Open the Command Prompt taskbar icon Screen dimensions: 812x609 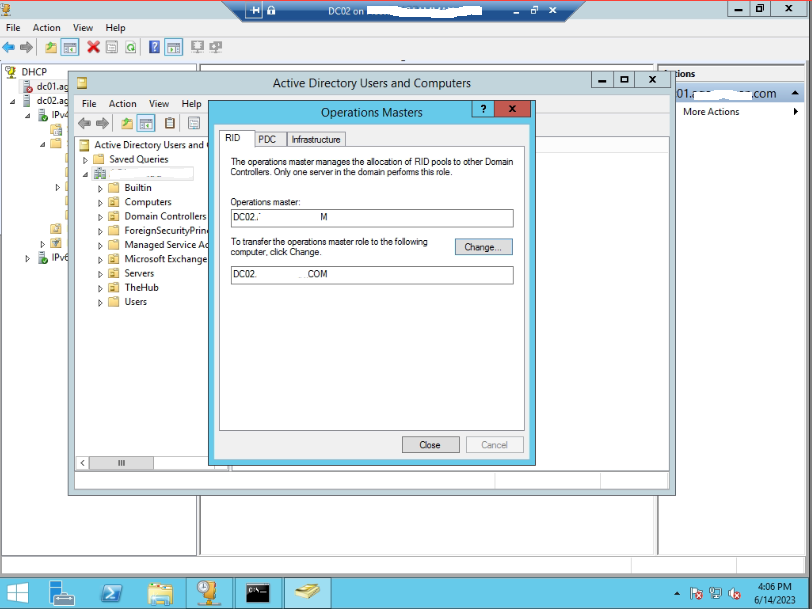(x=257, y=593)
